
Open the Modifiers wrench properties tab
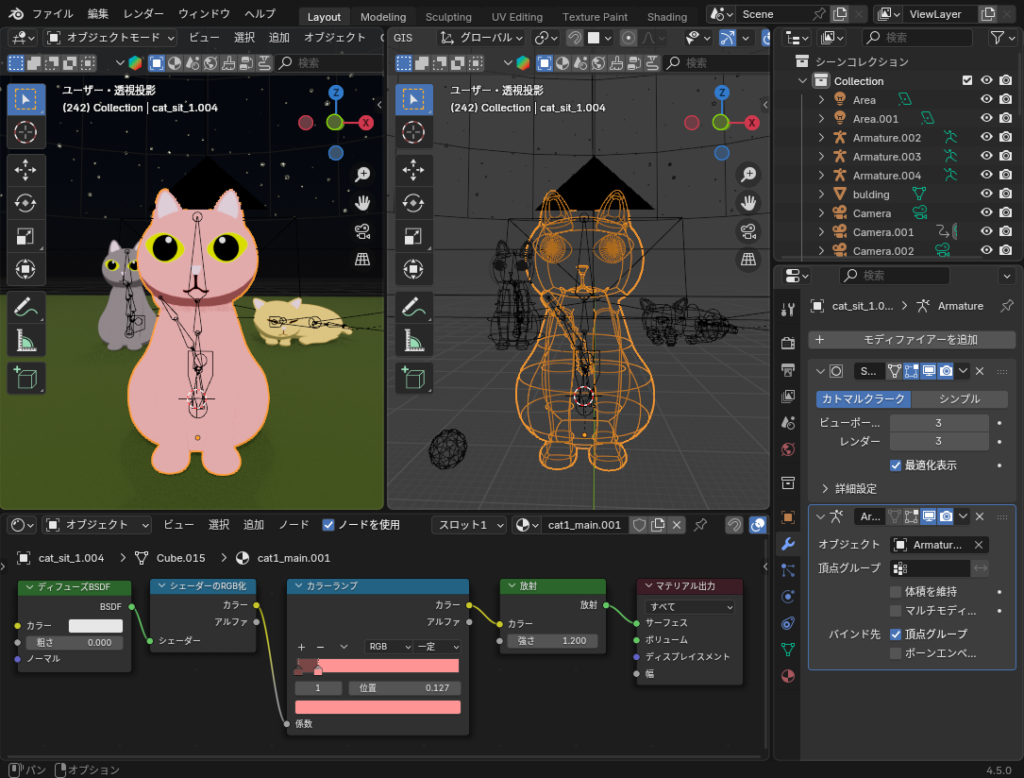click(788, 544)
